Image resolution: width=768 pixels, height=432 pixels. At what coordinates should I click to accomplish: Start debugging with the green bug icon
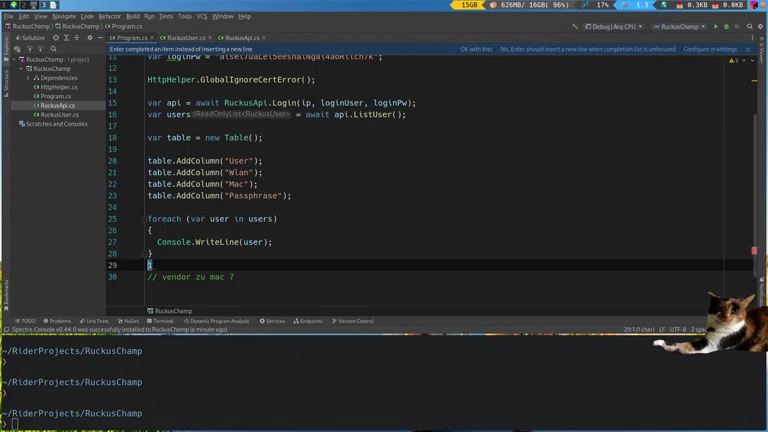[726, 26]
